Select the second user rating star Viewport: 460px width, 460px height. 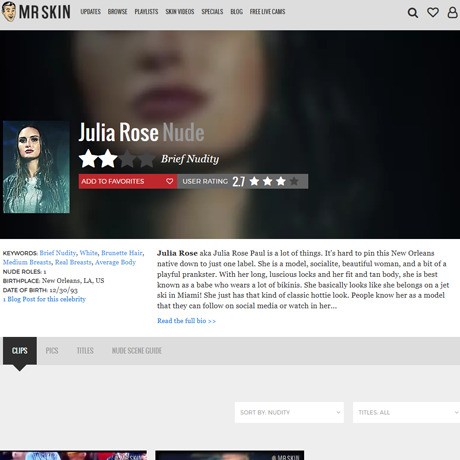267,181
